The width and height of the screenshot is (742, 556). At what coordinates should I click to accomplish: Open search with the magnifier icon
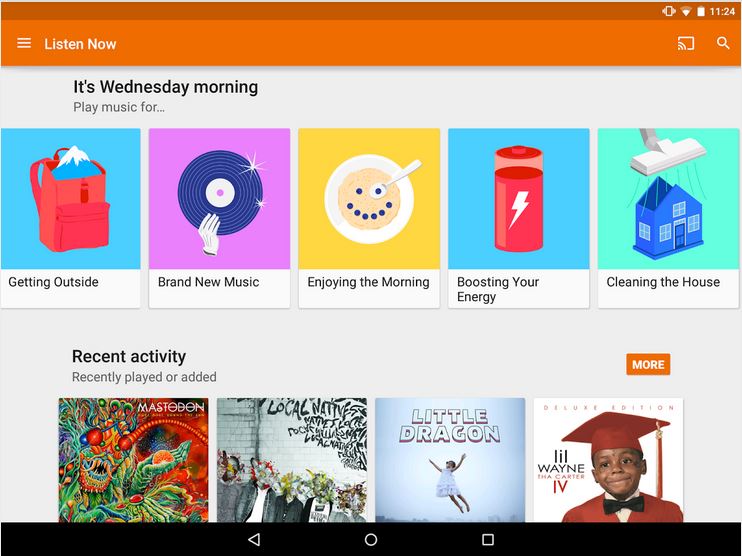pos(723,43)
